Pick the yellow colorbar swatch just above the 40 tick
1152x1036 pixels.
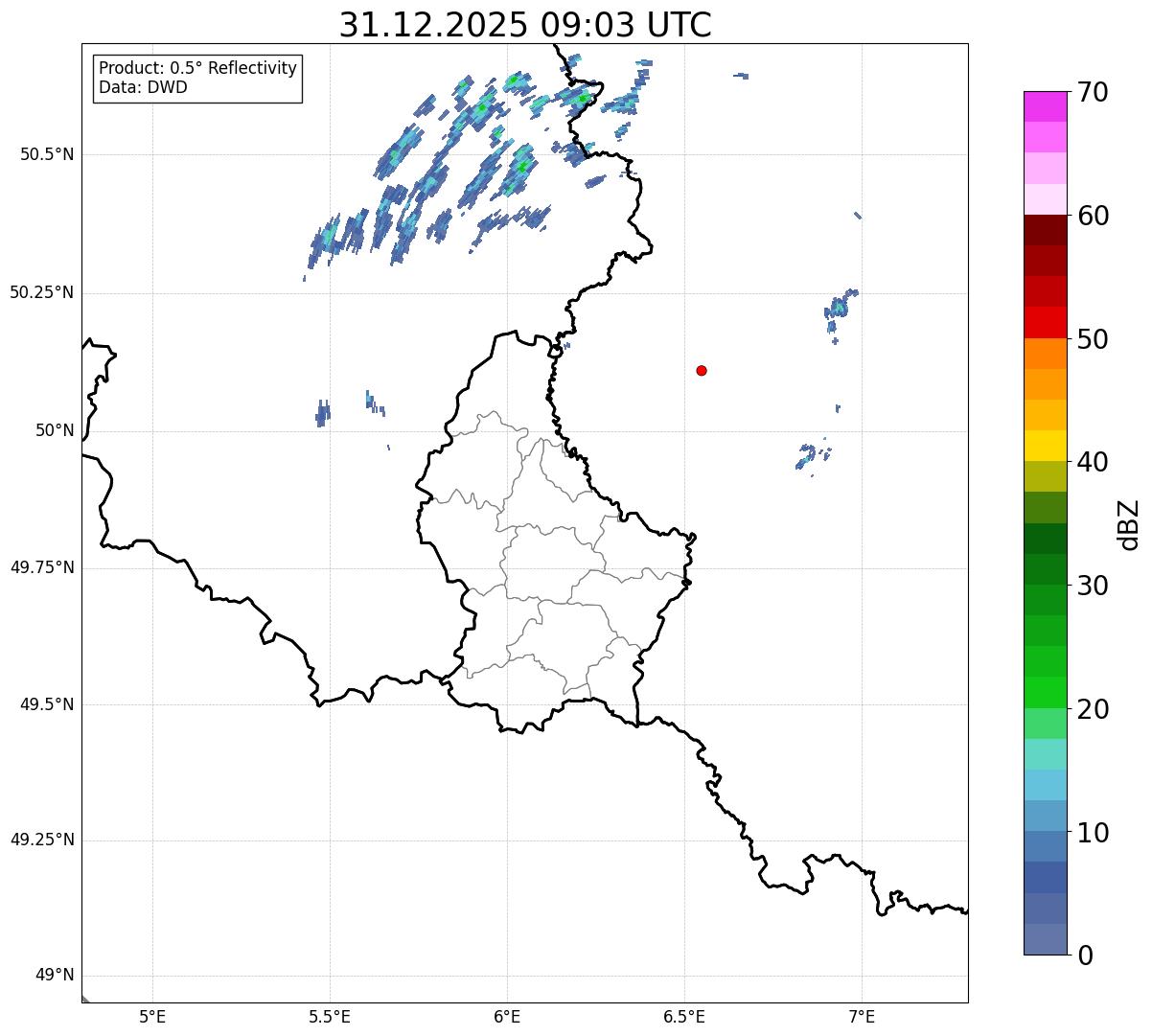point(1045,447)
